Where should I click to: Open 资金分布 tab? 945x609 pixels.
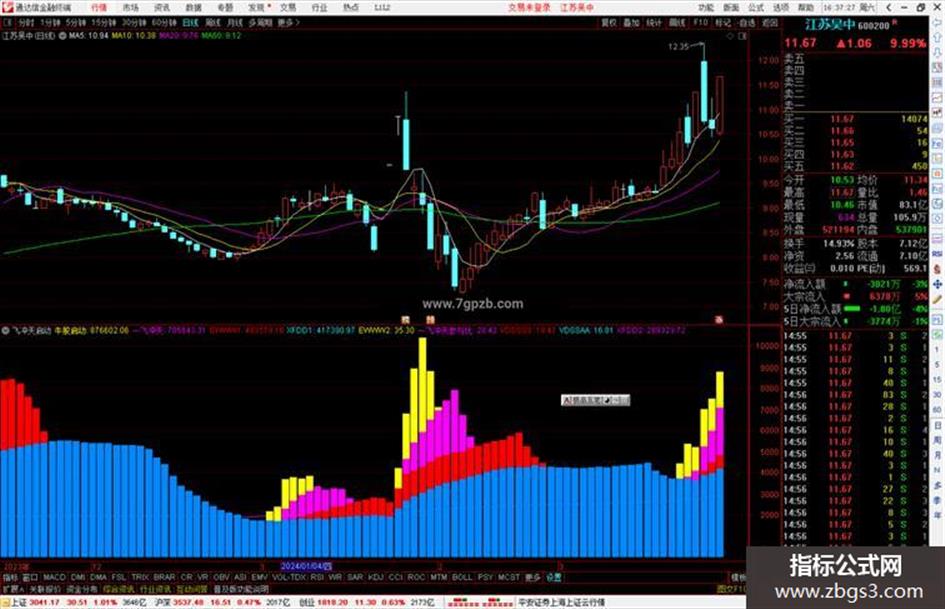click(x=82, y=588)
